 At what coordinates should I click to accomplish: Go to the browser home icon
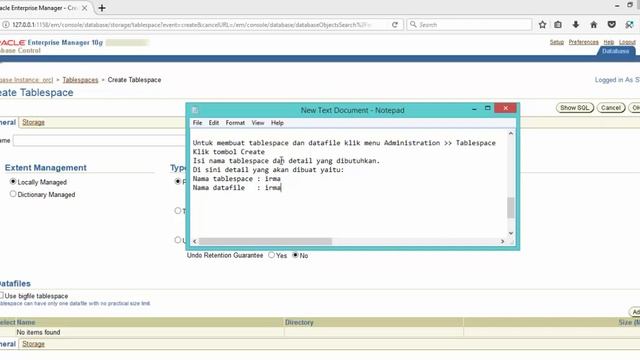tap(593, 25)
